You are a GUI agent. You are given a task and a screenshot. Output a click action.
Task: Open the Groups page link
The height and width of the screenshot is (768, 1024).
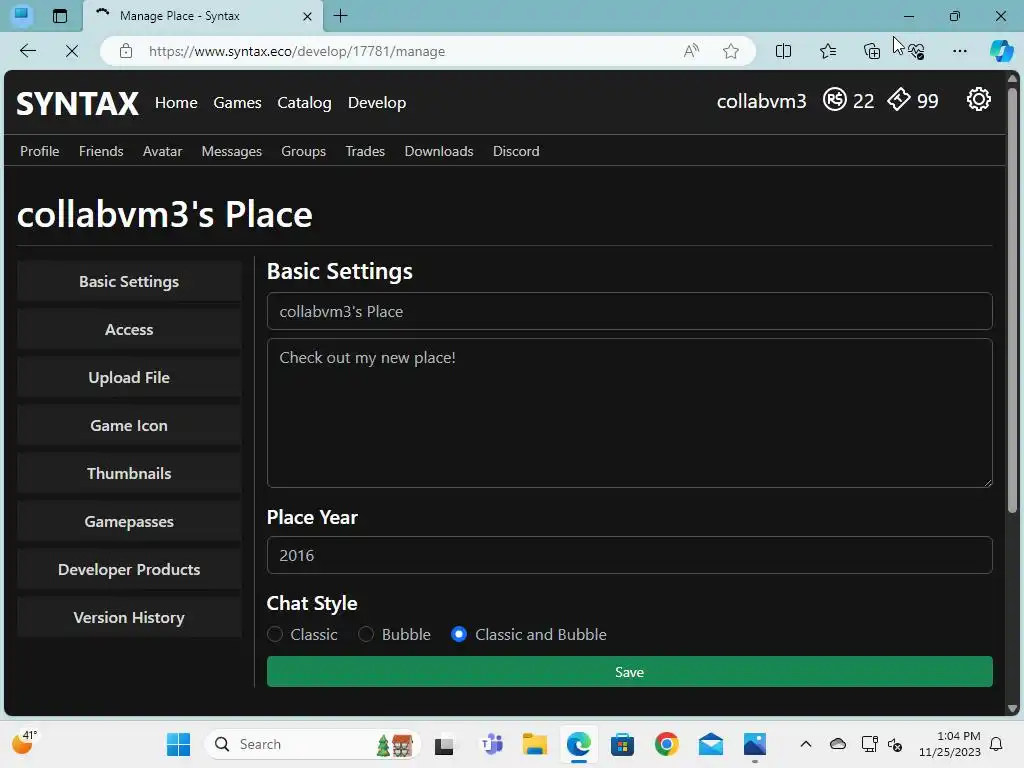click(x=304, y=151)
